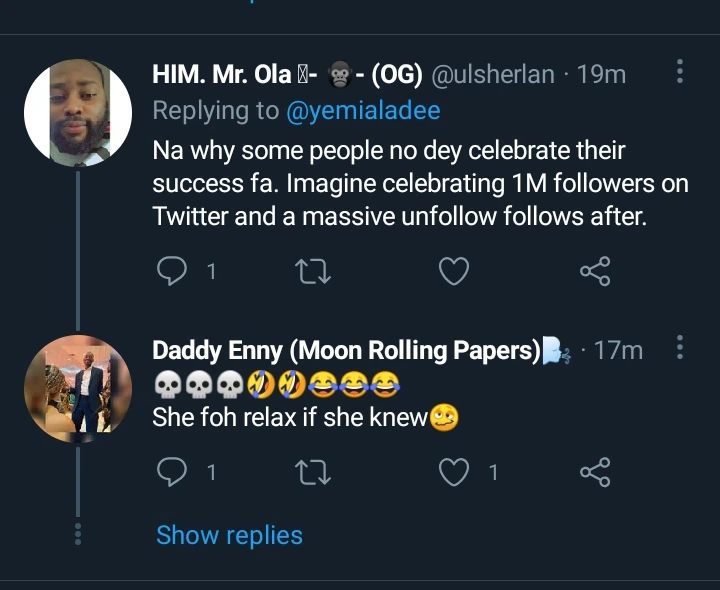The width and height of the screenshot is (720, 590).
Task: Reply to Mr. Ola's tweet
Action: tap(173, 270)
